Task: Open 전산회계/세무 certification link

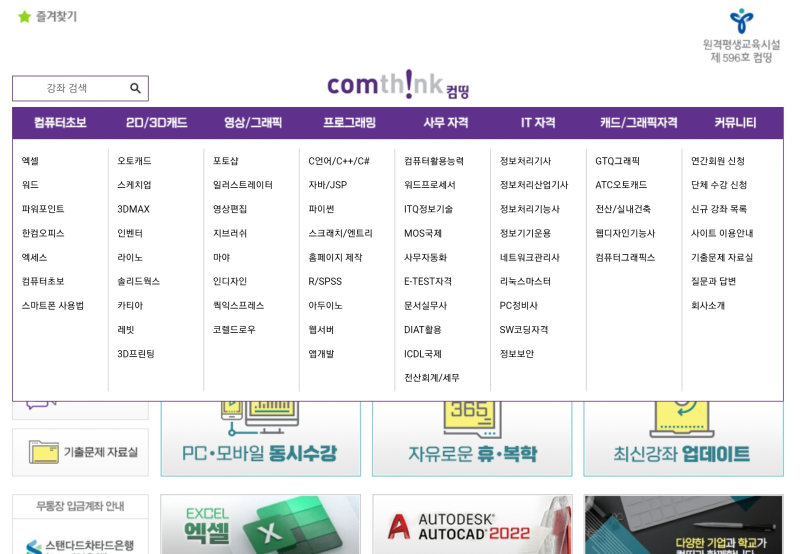Action: coord(432,378)
